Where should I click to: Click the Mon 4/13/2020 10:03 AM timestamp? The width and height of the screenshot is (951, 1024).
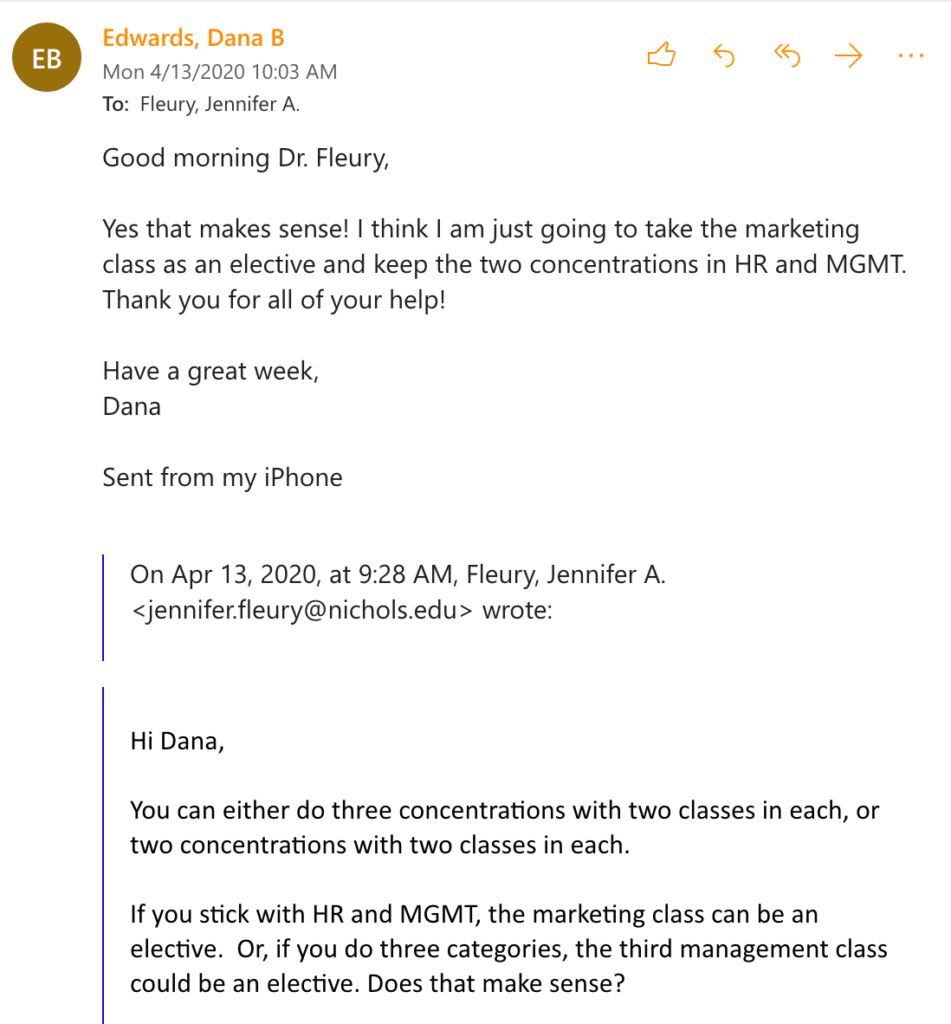(219, 72)
